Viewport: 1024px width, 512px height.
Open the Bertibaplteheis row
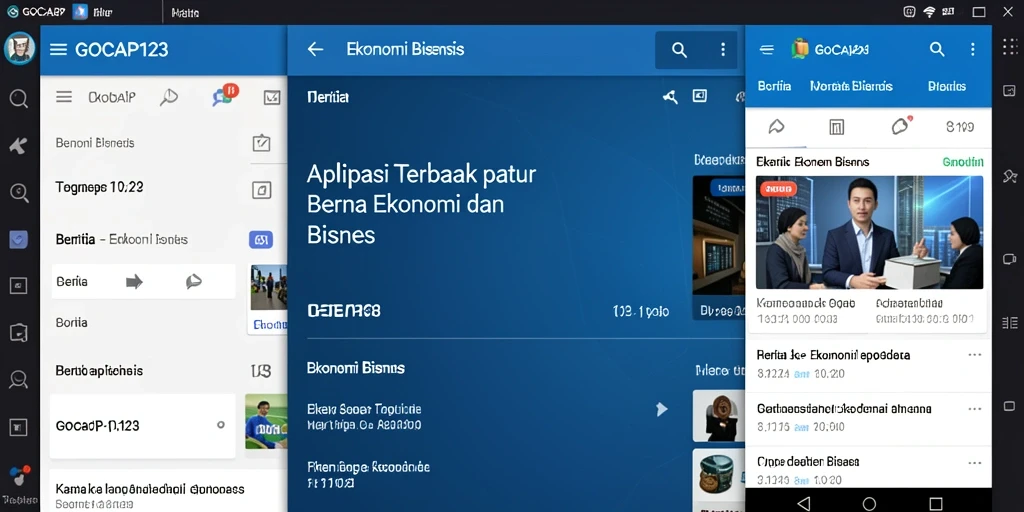click(99, 370)
